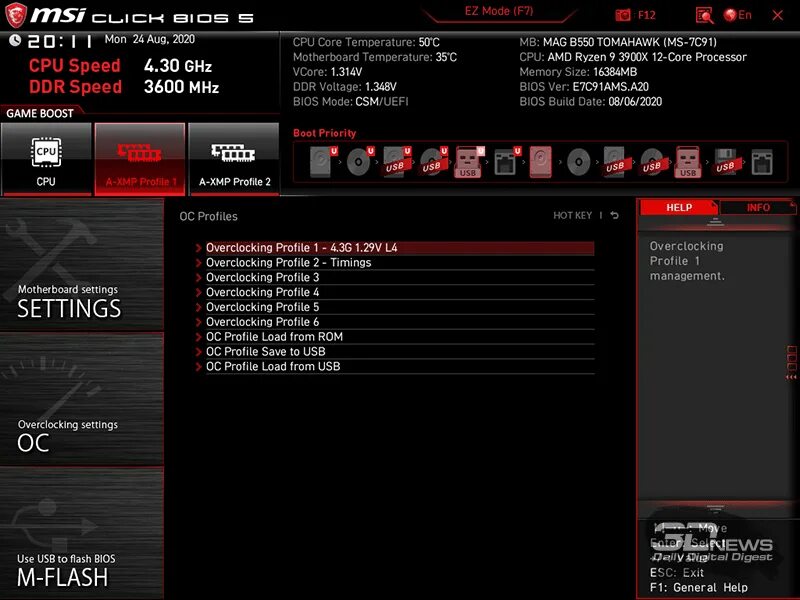The height and width of the screenshot is (600, 800).
Task: Click Motherboard Temperature: 35°C reading
Action: tap(374, 57)
